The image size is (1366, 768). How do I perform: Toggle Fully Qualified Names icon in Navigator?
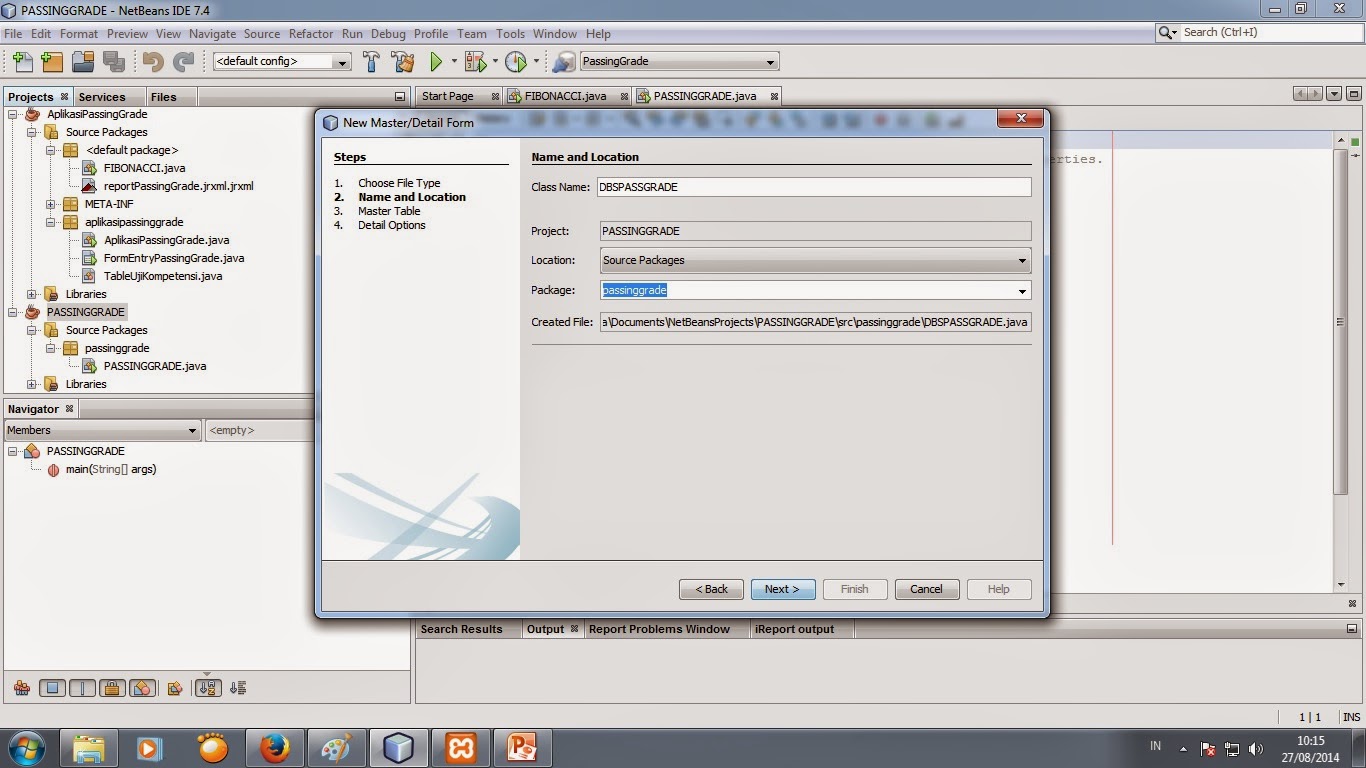point(175,688)
